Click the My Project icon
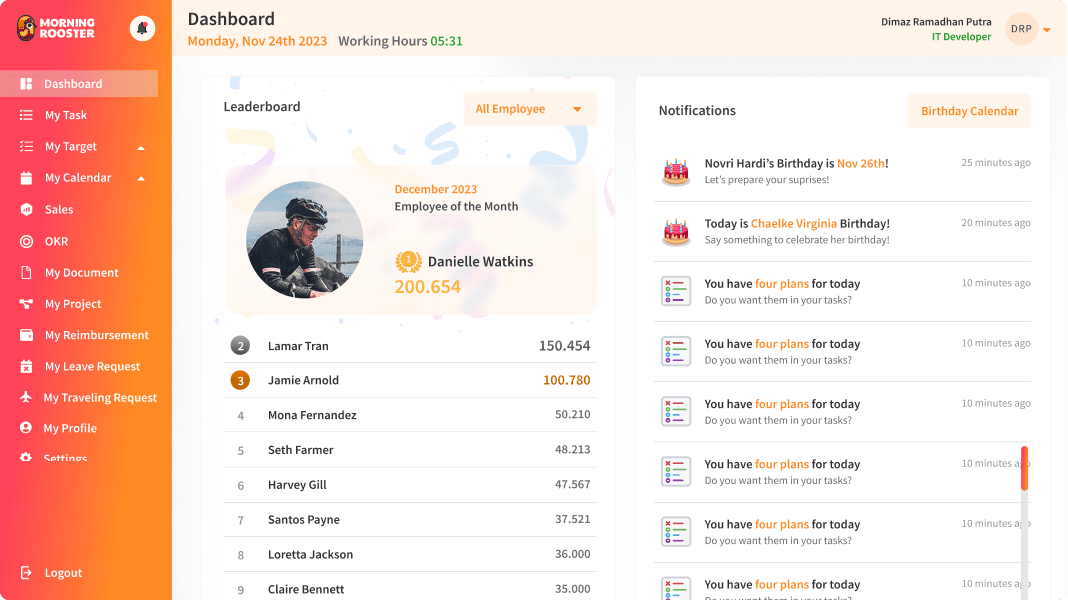The width and height of the screenshot is (1068, 600). tap(27, 304)
